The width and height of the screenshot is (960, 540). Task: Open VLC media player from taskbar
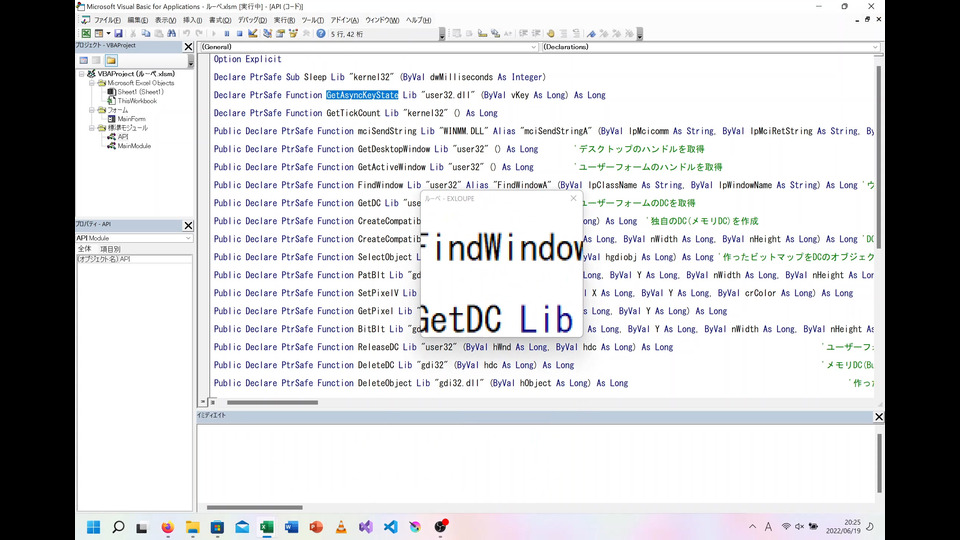[x=341, y=527]
